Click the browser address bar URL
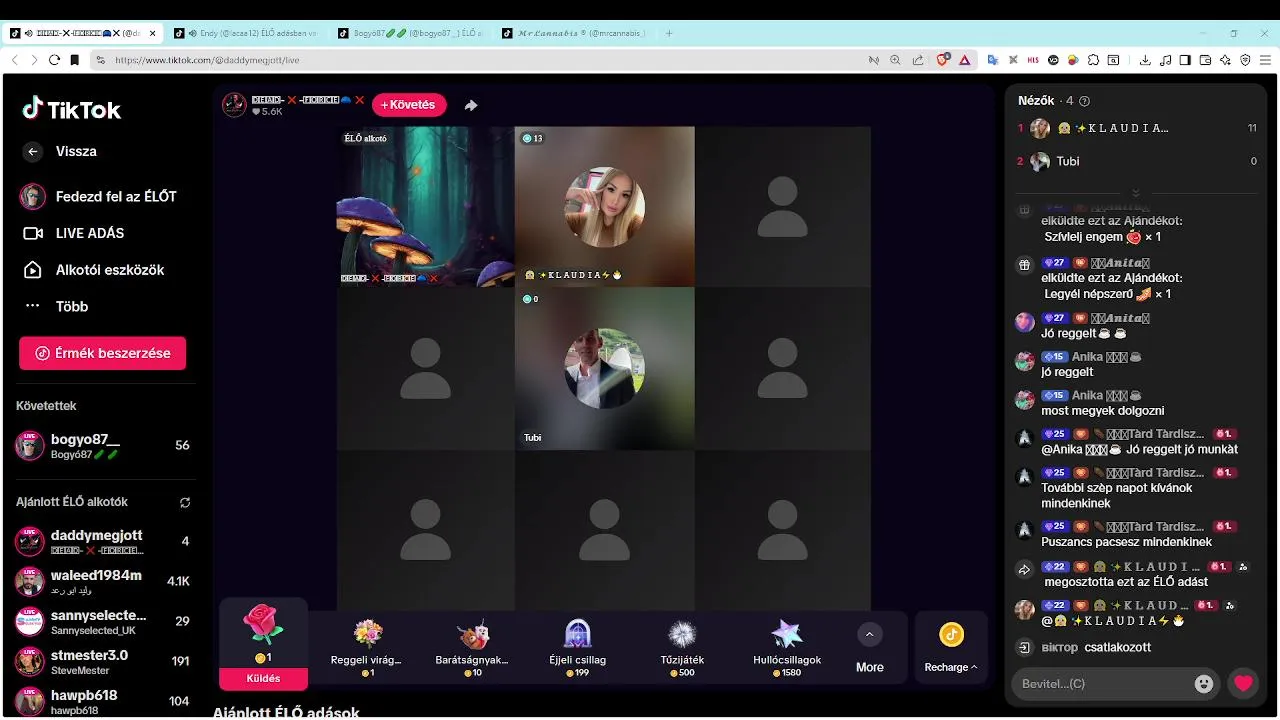This screenshot has height=720, width=1280. click(207, 60)
